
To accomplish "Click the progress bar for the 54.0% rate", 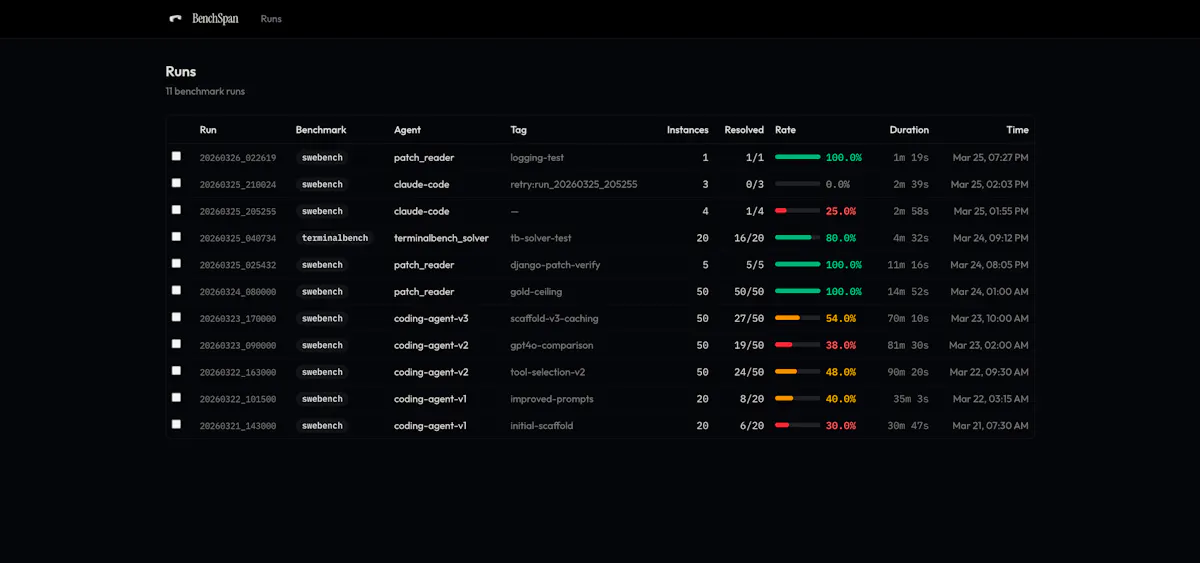I will 797,318.
